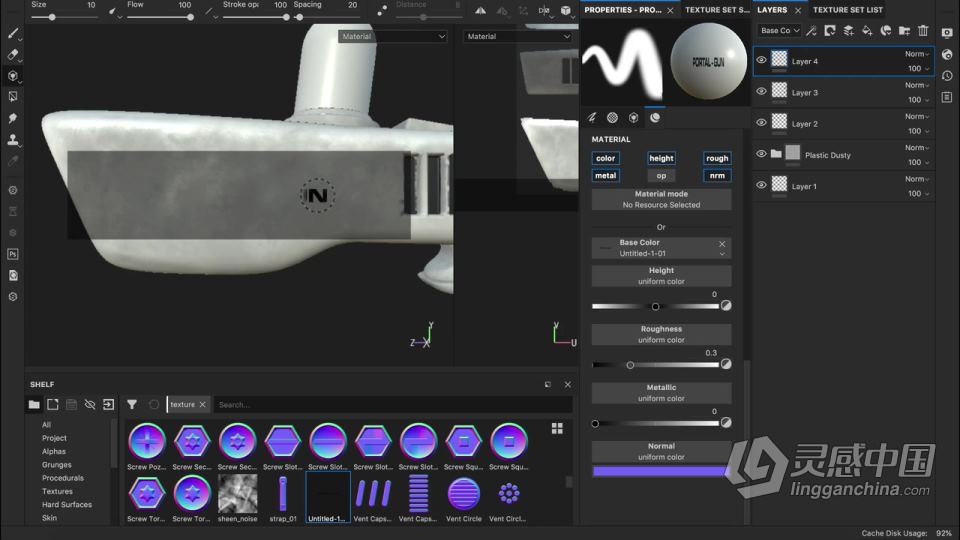Click the lazy mouse icon beside Distance
Viewport: 960px width, 540px height.
(x=382, y=10)
